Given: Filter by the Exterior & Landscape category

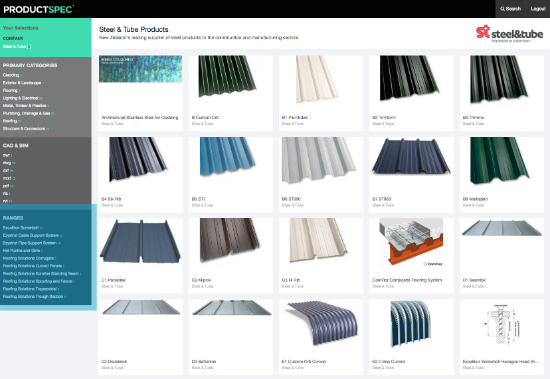Looking at the screenshot, I should tap(23, 83).
